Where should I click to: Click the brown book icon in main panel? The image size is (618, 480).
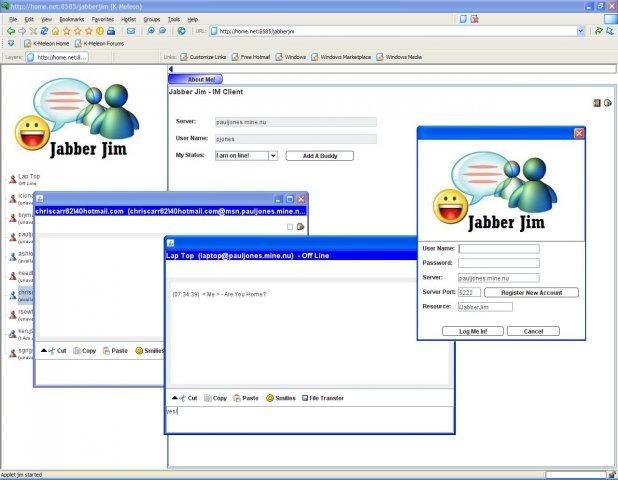coord(597,103)
